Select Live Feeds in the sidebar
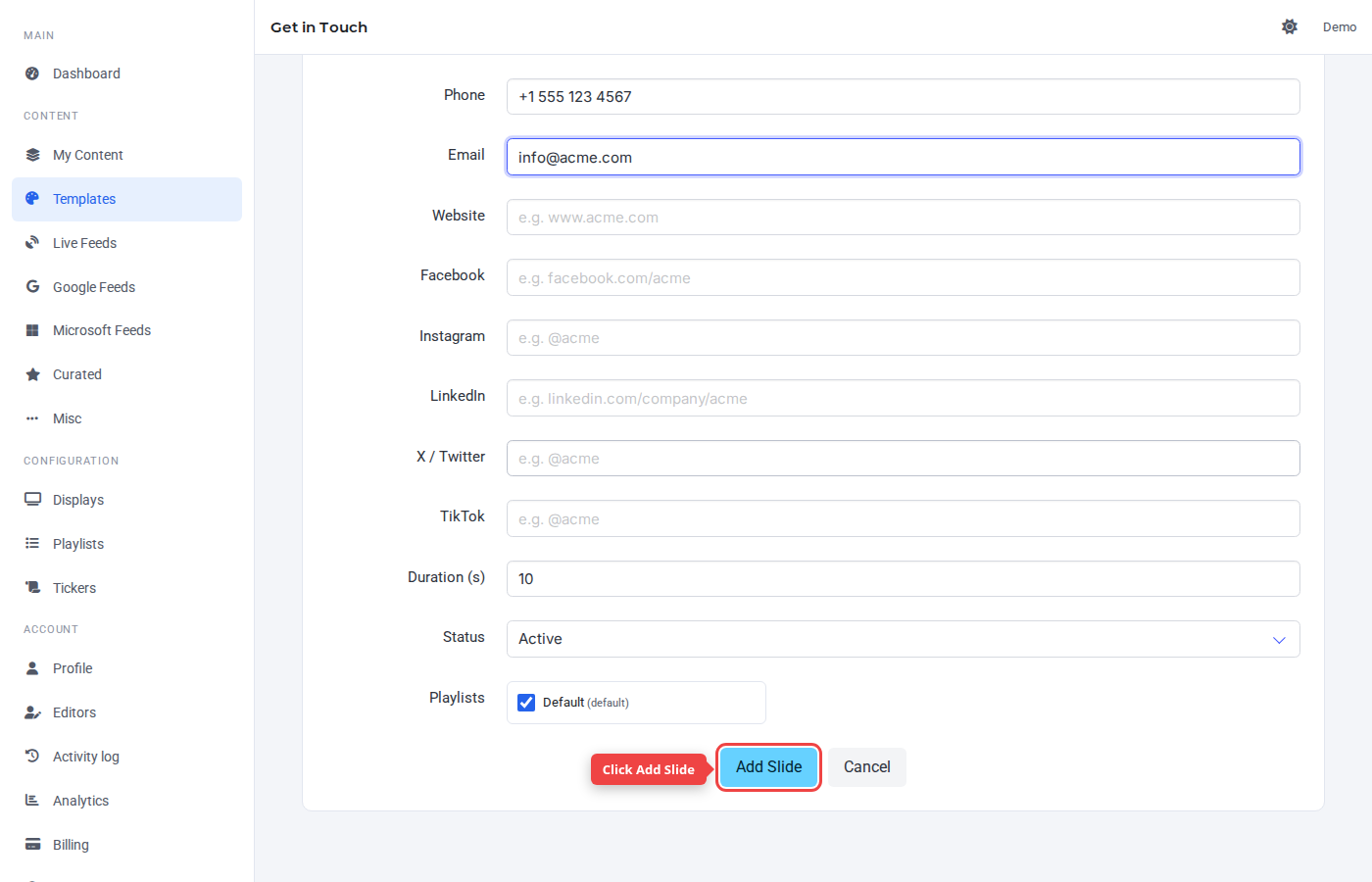Screen dimensions: 1372x882 pos(126,243)
